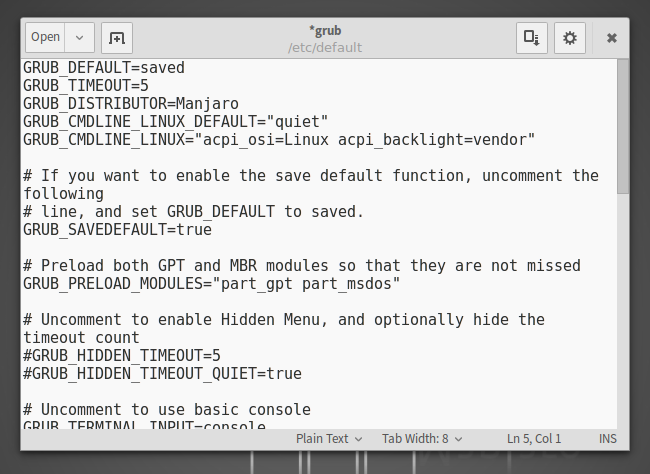
Task: Expand the recent files arrow beside Open
Action: pos(80,37)
